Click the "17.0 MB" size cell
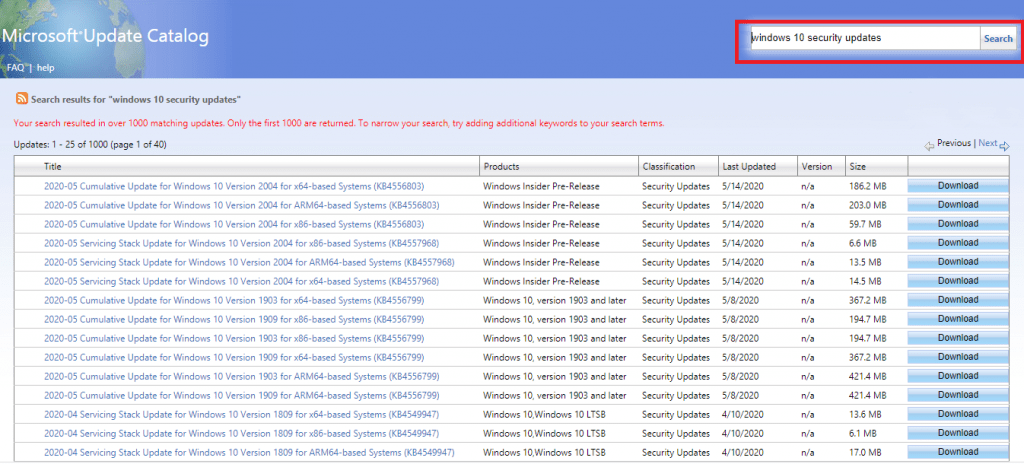 (x=866, y=452)
